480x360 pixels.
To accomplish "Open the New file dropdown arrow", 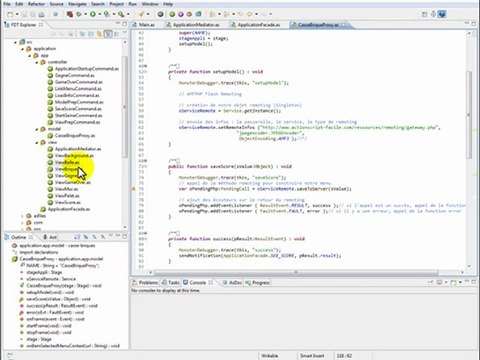I will click(x=17, y=14).
